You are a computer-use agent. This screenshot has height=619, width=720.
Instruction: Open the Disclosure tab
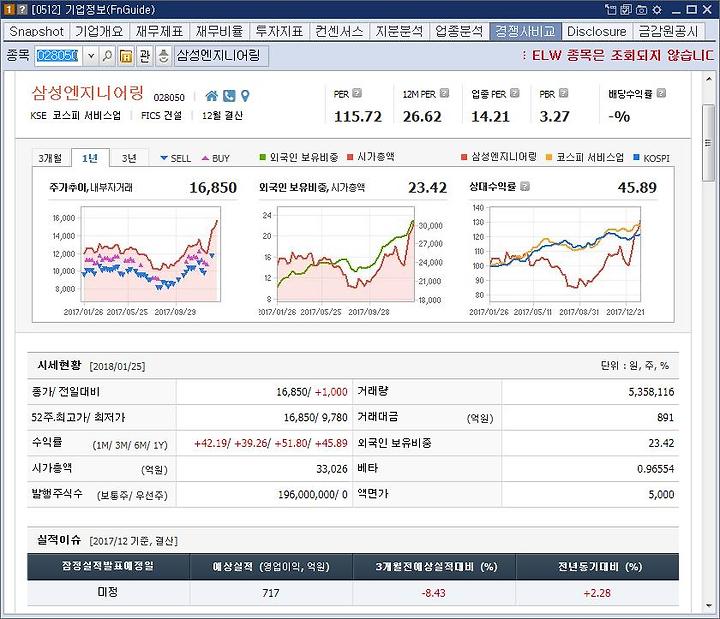click(597, 31)
